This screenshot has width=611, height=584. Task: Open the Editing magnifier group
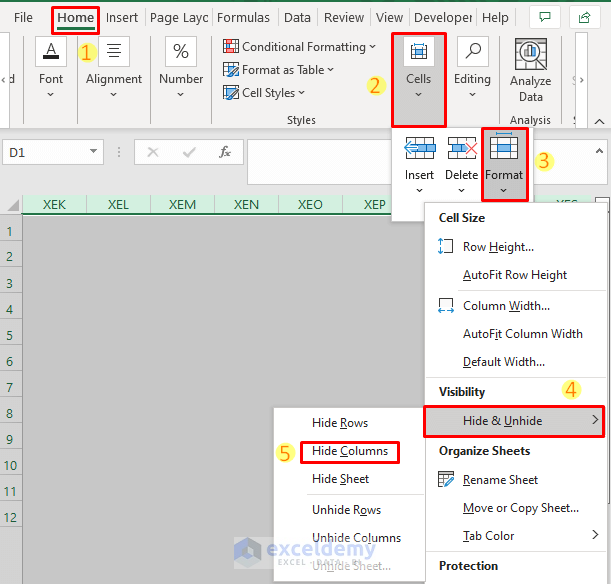(x=473, y=51)
